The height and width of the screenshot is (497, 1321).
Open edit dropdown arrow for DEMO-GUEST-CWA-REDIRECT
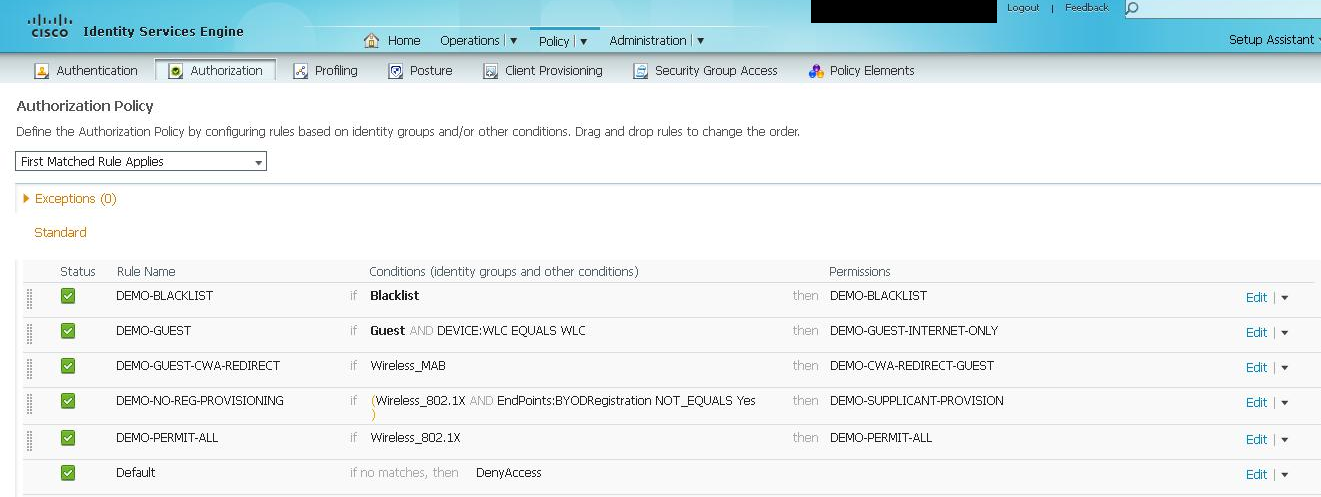pyautogui.click(x=1285, y=368)
